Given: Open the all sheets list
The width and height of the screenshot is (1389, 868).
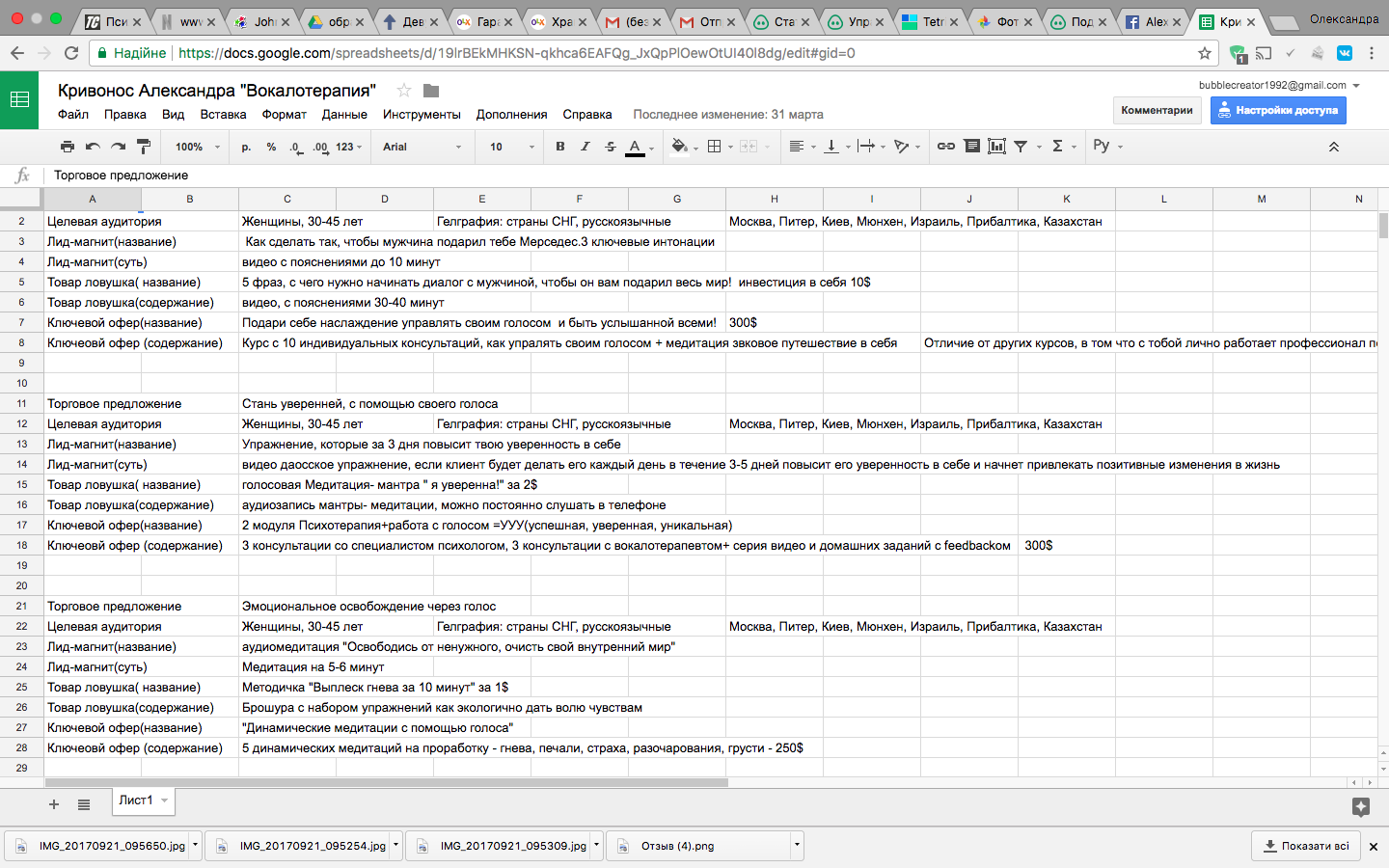Looking at the screenshot, I should tap(84, 804).
